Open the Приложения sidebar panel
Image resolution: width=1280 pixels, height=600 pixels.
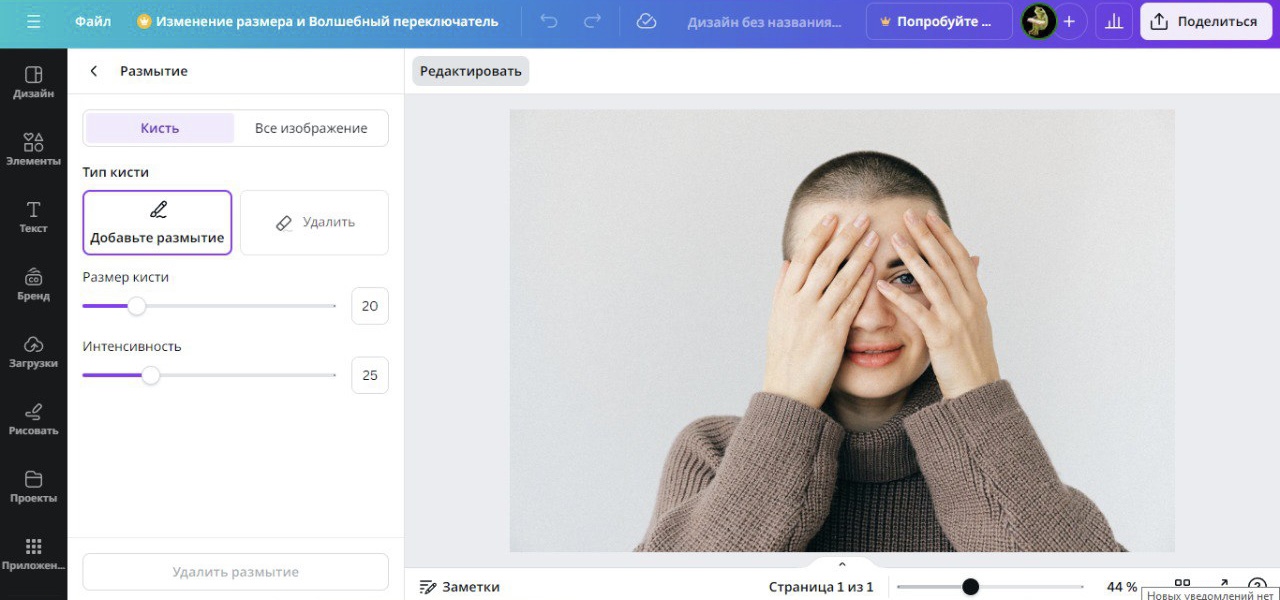pyautogui.click(x=33, y=554)
